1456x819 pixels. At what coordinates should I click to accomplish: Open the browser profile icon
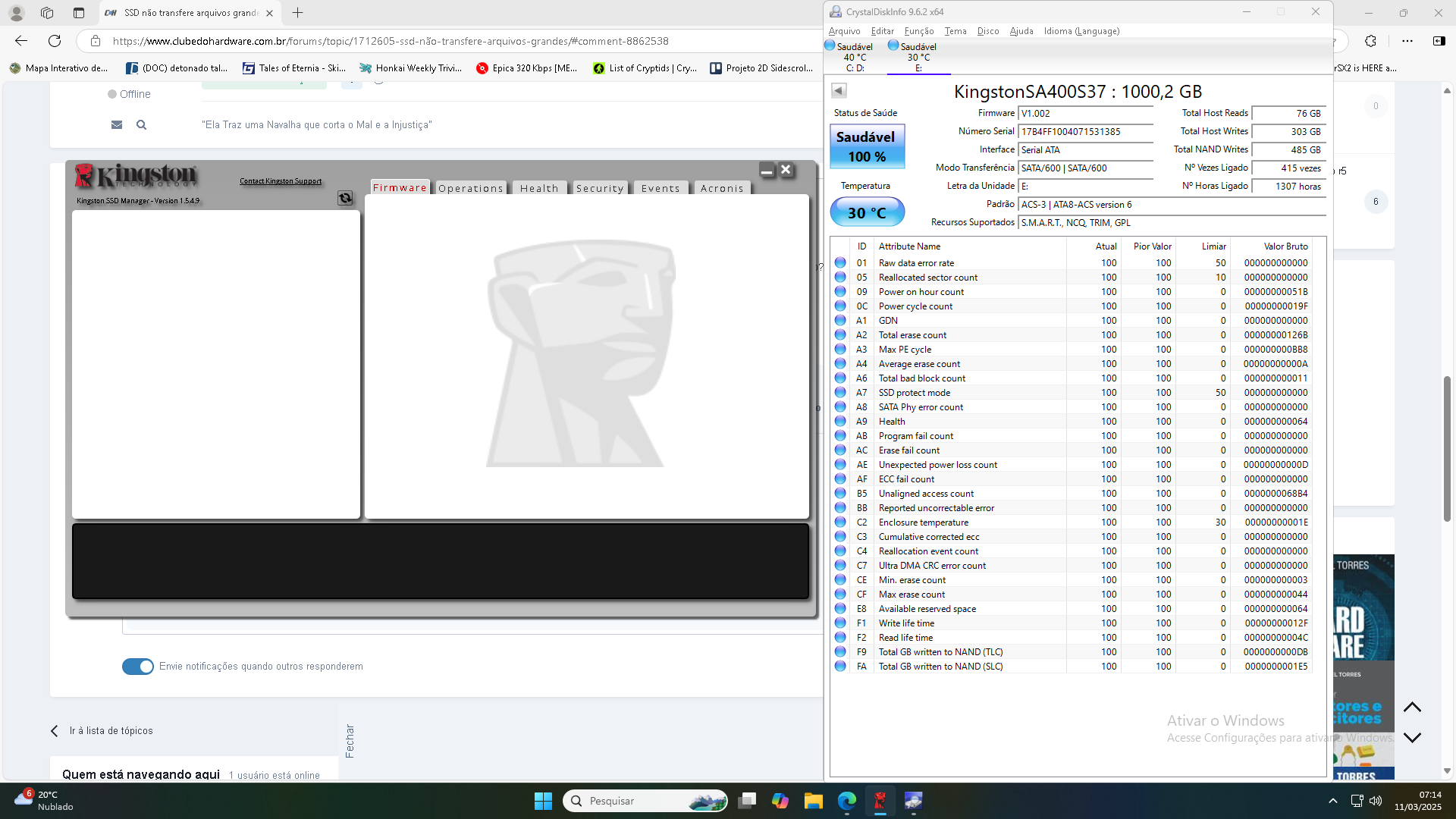[x=16, y=13]
